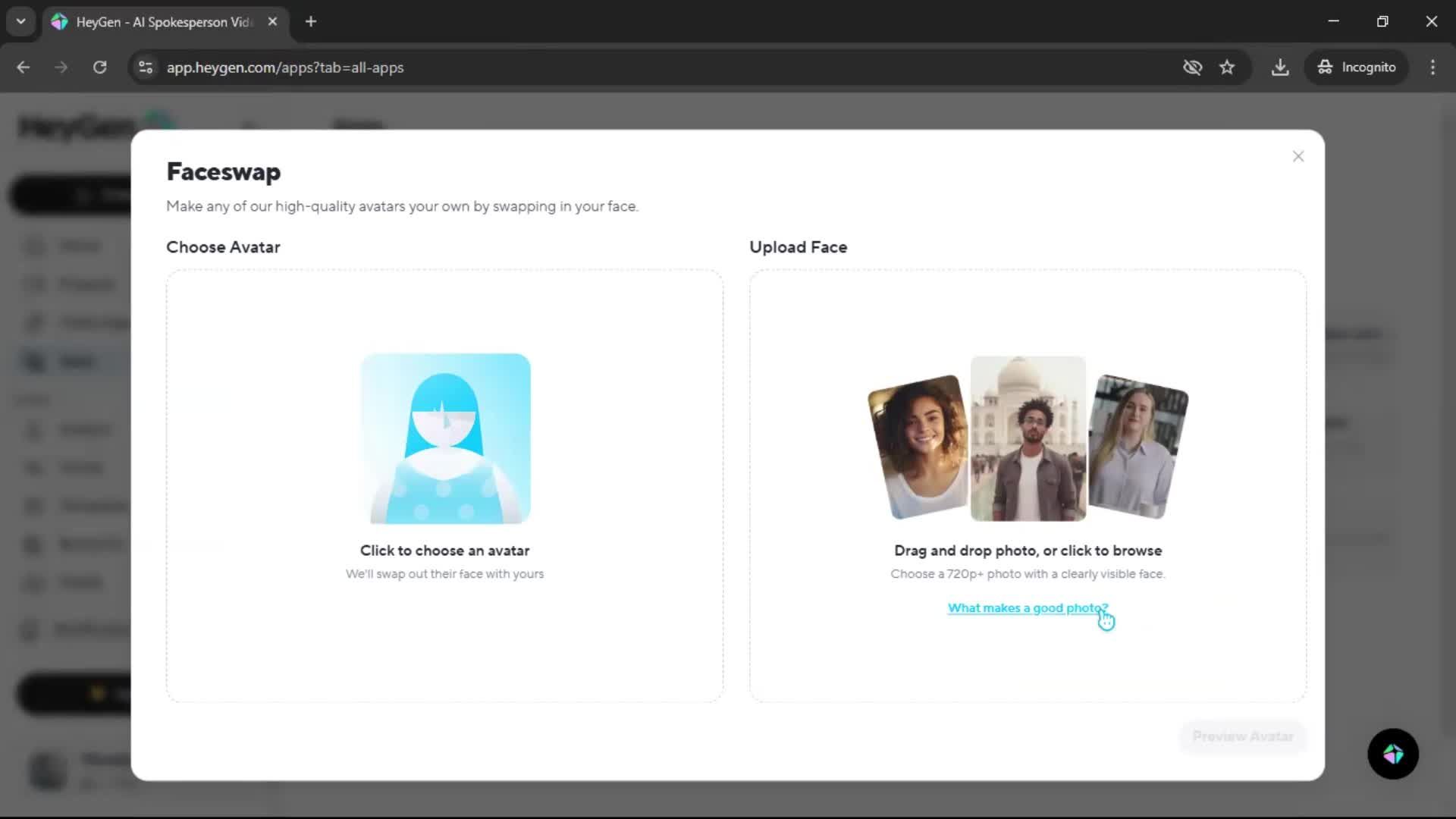Open 'What makes a good photo?' link
Screen dimensions: 1456x819
1027,608
